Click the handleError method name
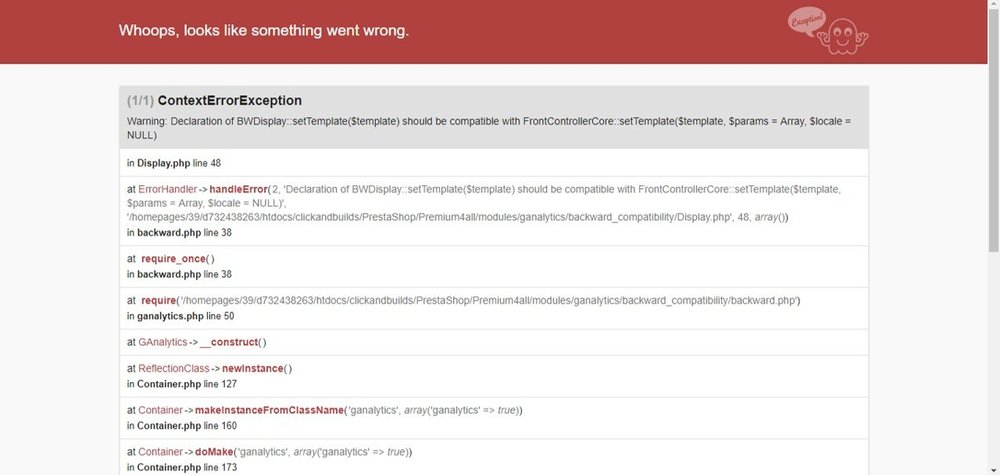 click(x=238, y=189)
